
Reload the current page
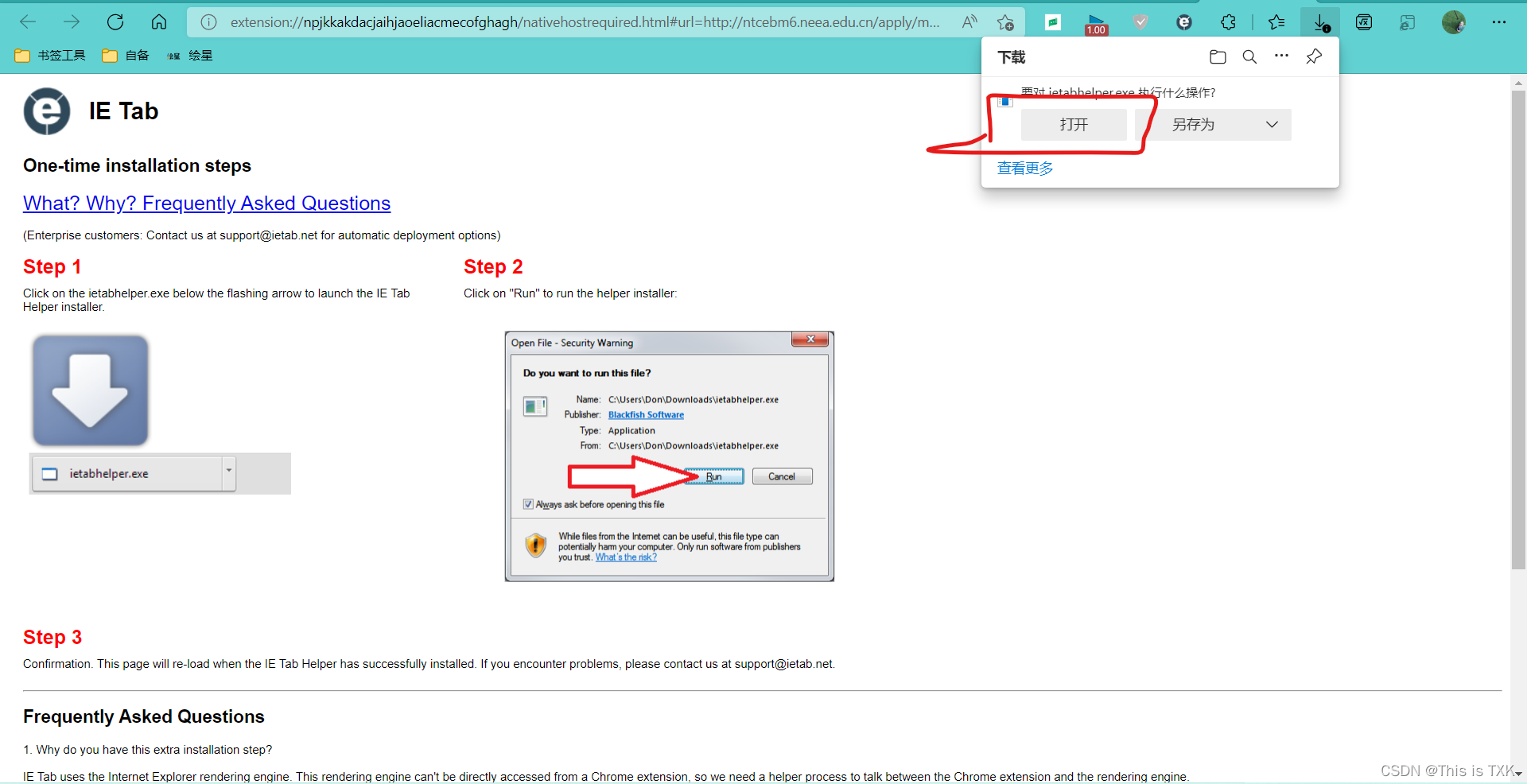tap(115, 22)
